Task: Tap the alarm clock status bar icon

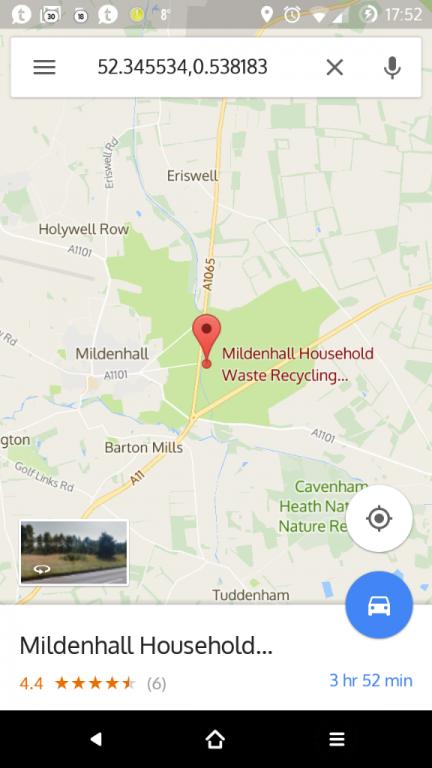Action: click(292, 15)
